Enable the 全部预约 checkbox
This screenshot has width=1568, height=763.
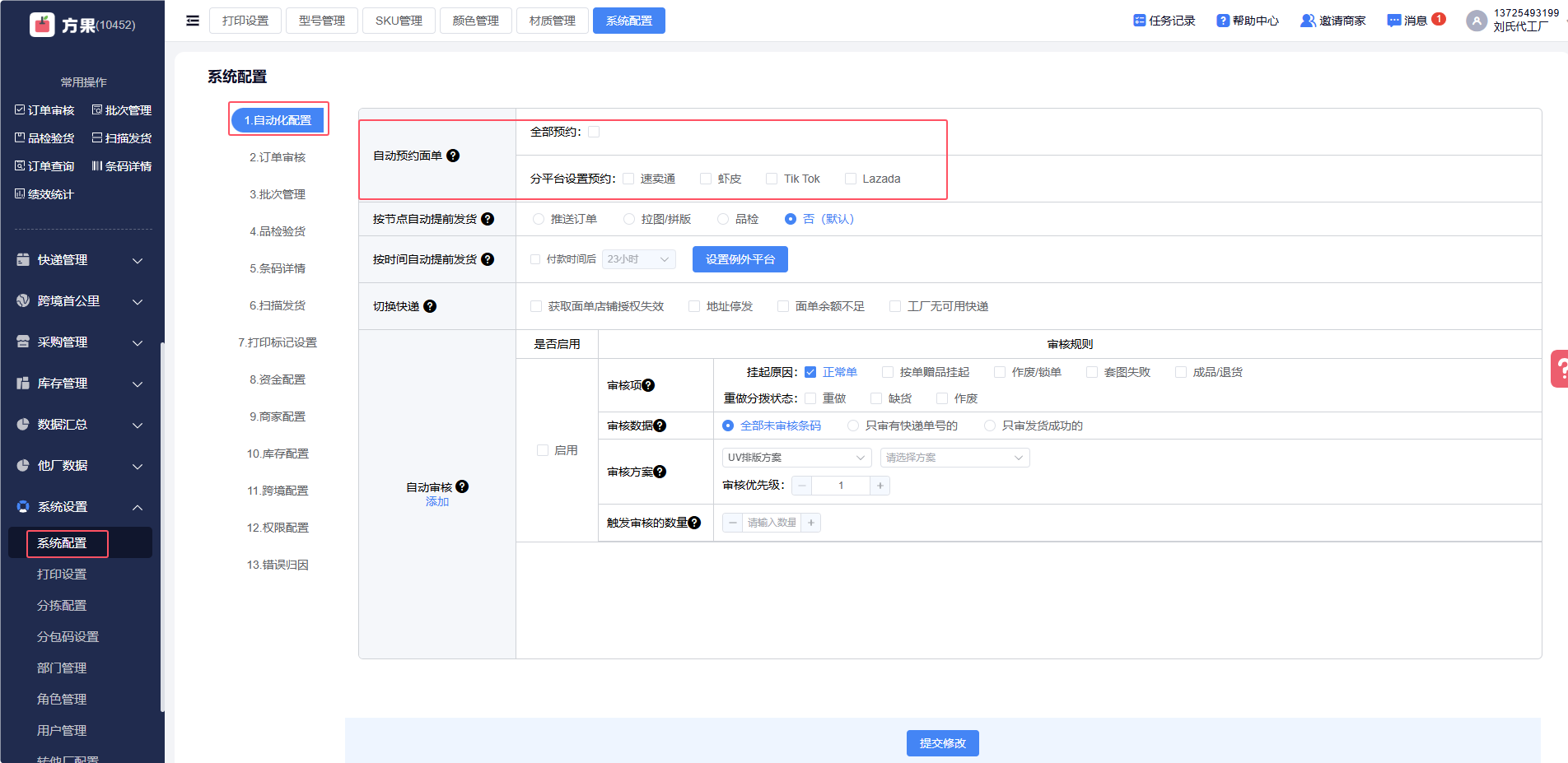(x=594, y=132)
